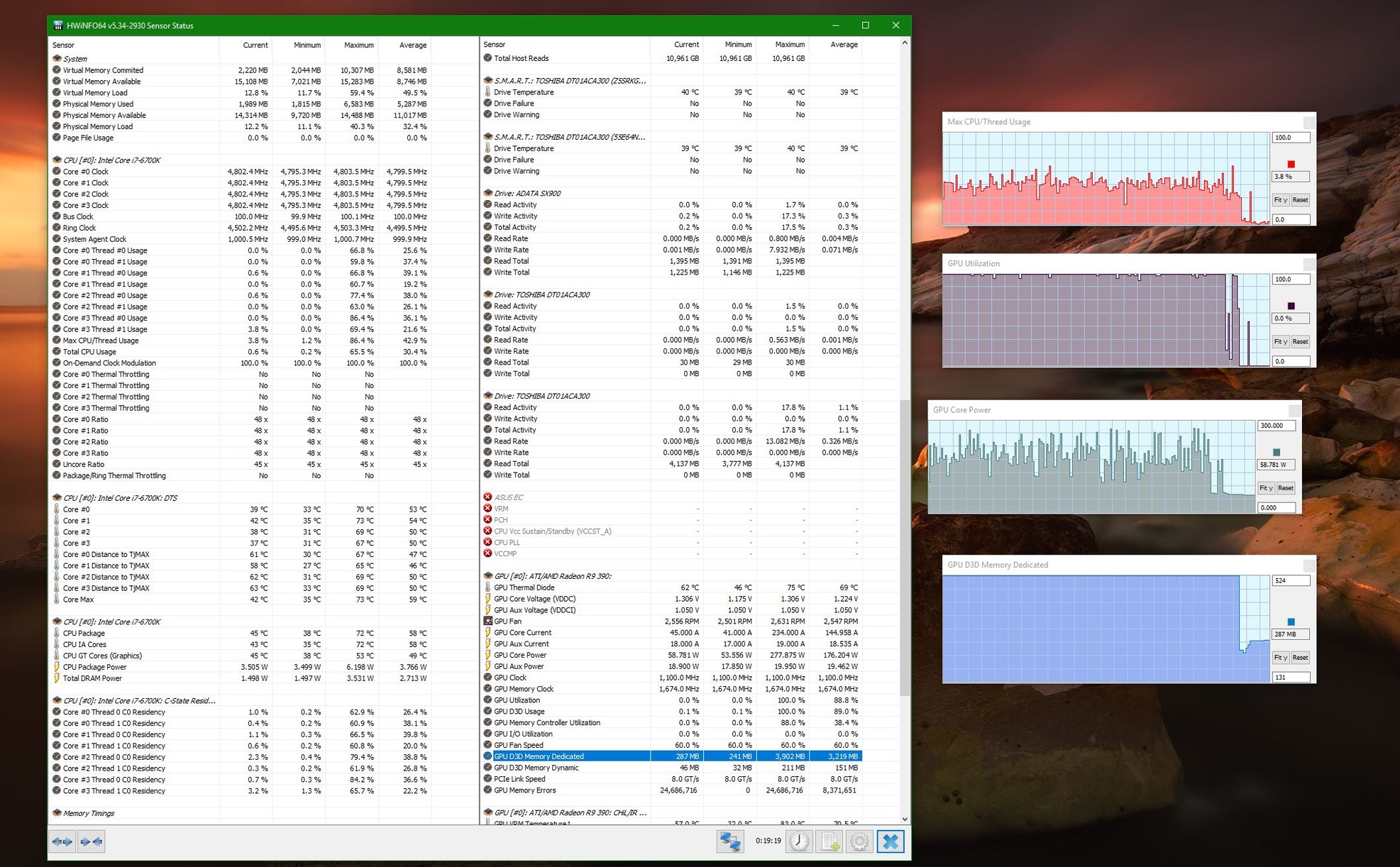Click Fit y in Max CPU/Thread Usage graph
The image size is (1400, 867).
[1281, 200]
